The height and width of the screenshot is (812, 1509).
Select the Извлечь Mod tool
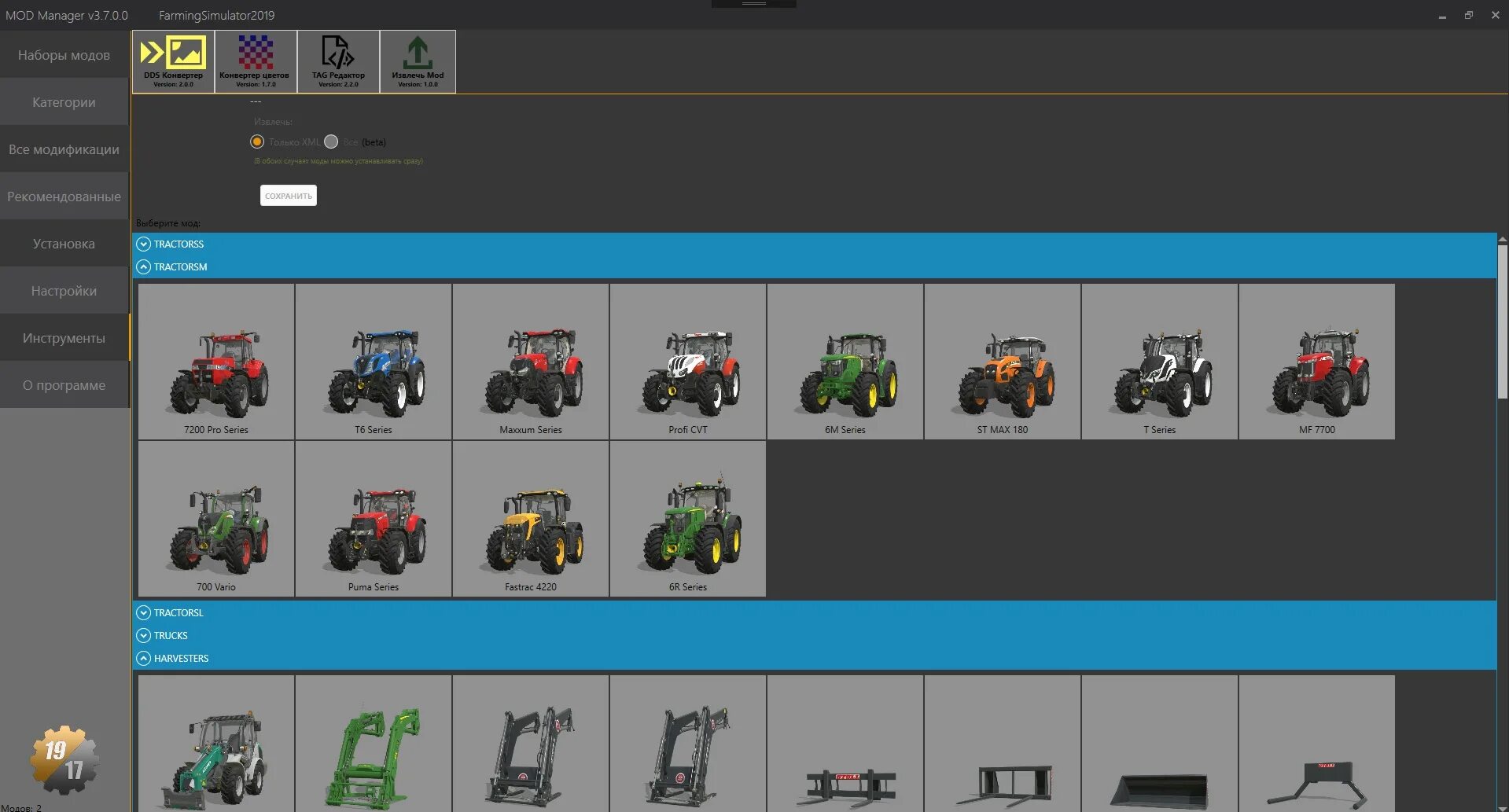418,61
